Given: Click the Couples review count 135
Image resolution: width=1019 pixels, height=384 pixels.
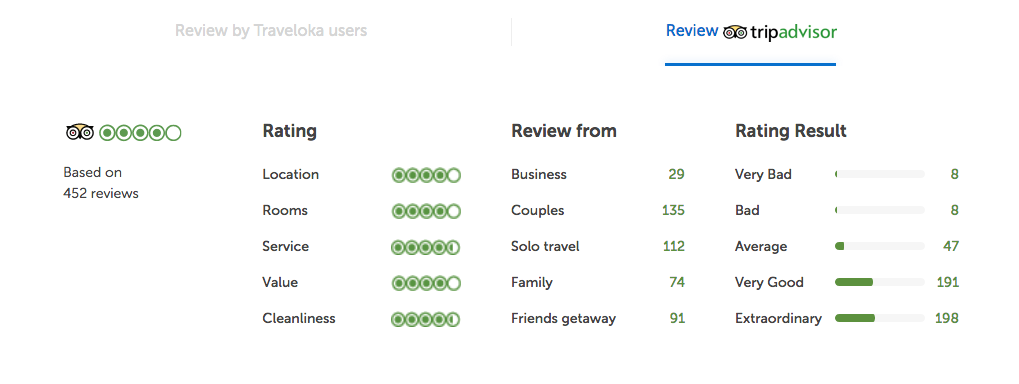Looking at the screenshot, I should (x=673, y=211).
